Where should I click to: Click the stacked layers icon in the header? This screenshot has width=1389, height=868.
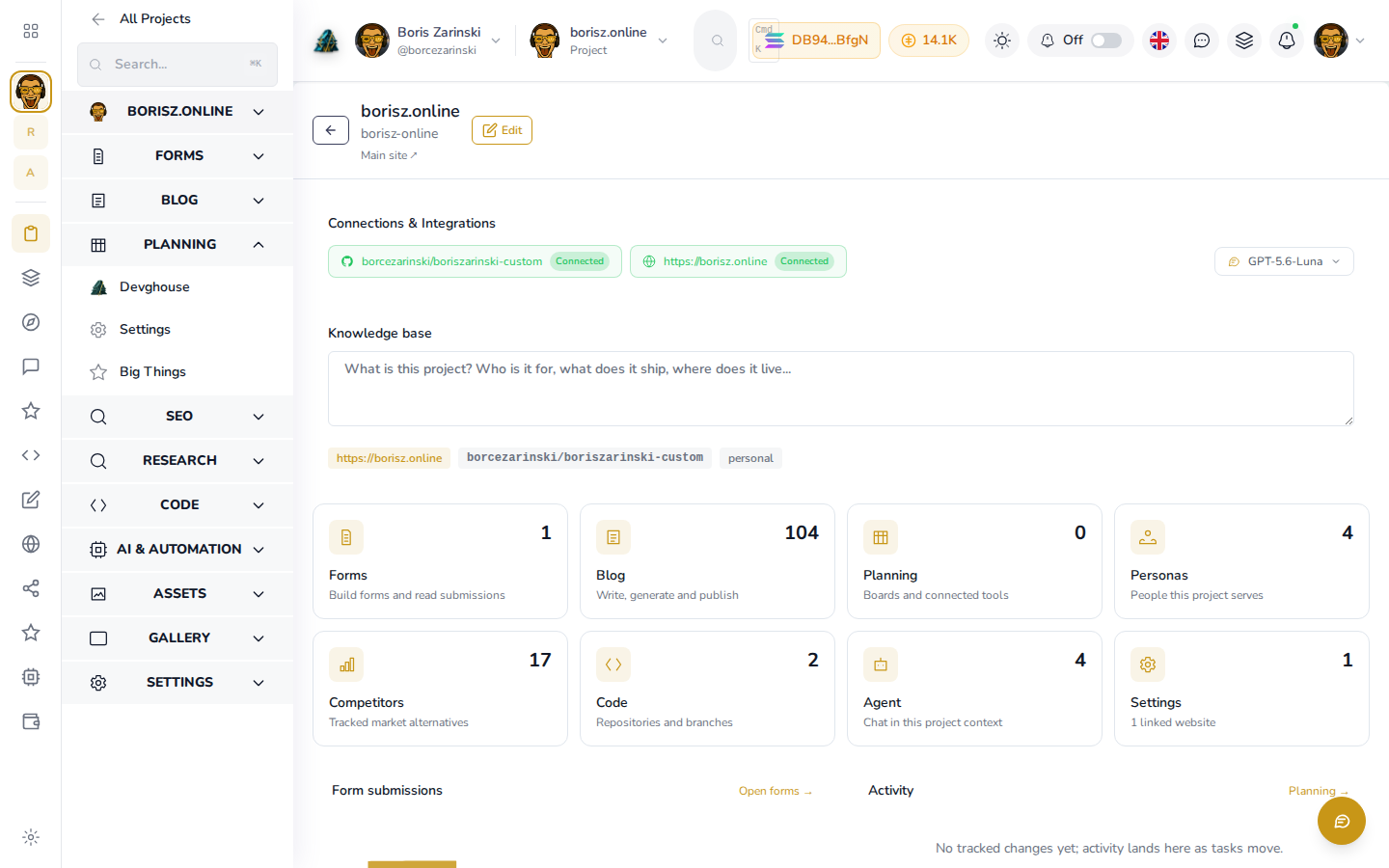pyautogui.click(x=1244, y=41)
